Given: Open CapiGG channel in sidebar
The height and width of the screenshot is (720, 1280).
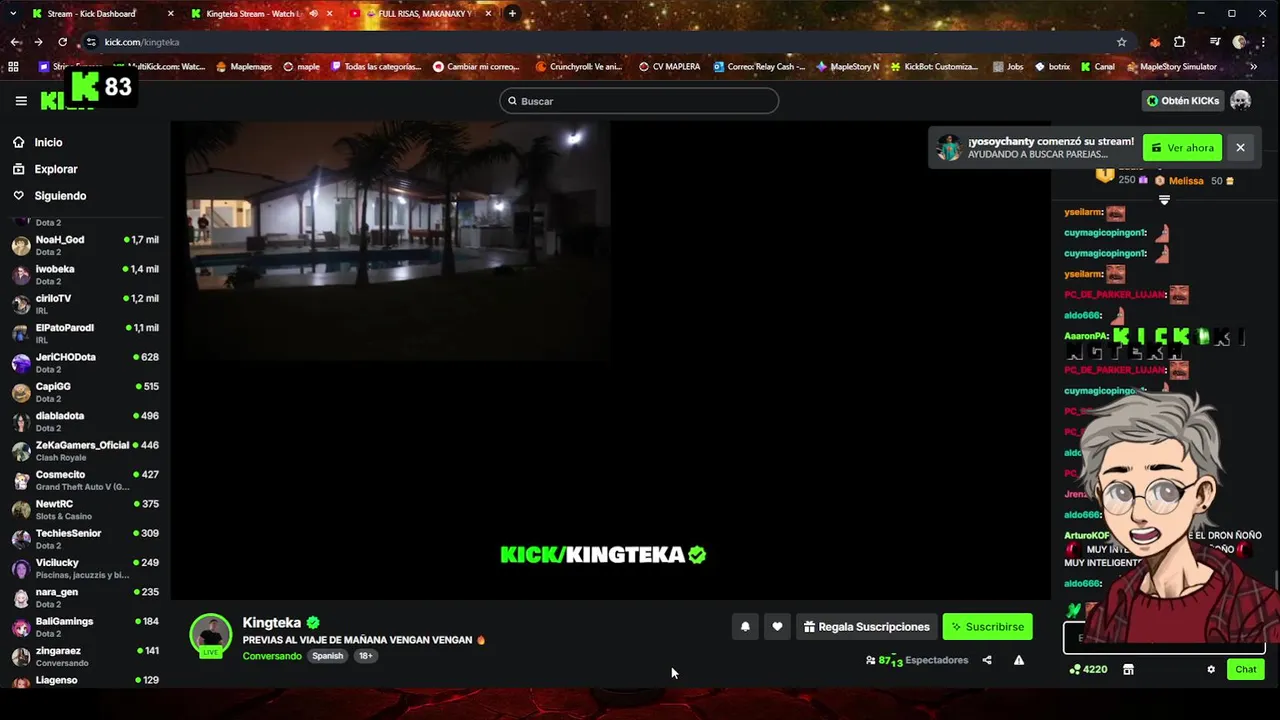Looking at the screenshot, I should pyautogui.click(x=85, y=392).
